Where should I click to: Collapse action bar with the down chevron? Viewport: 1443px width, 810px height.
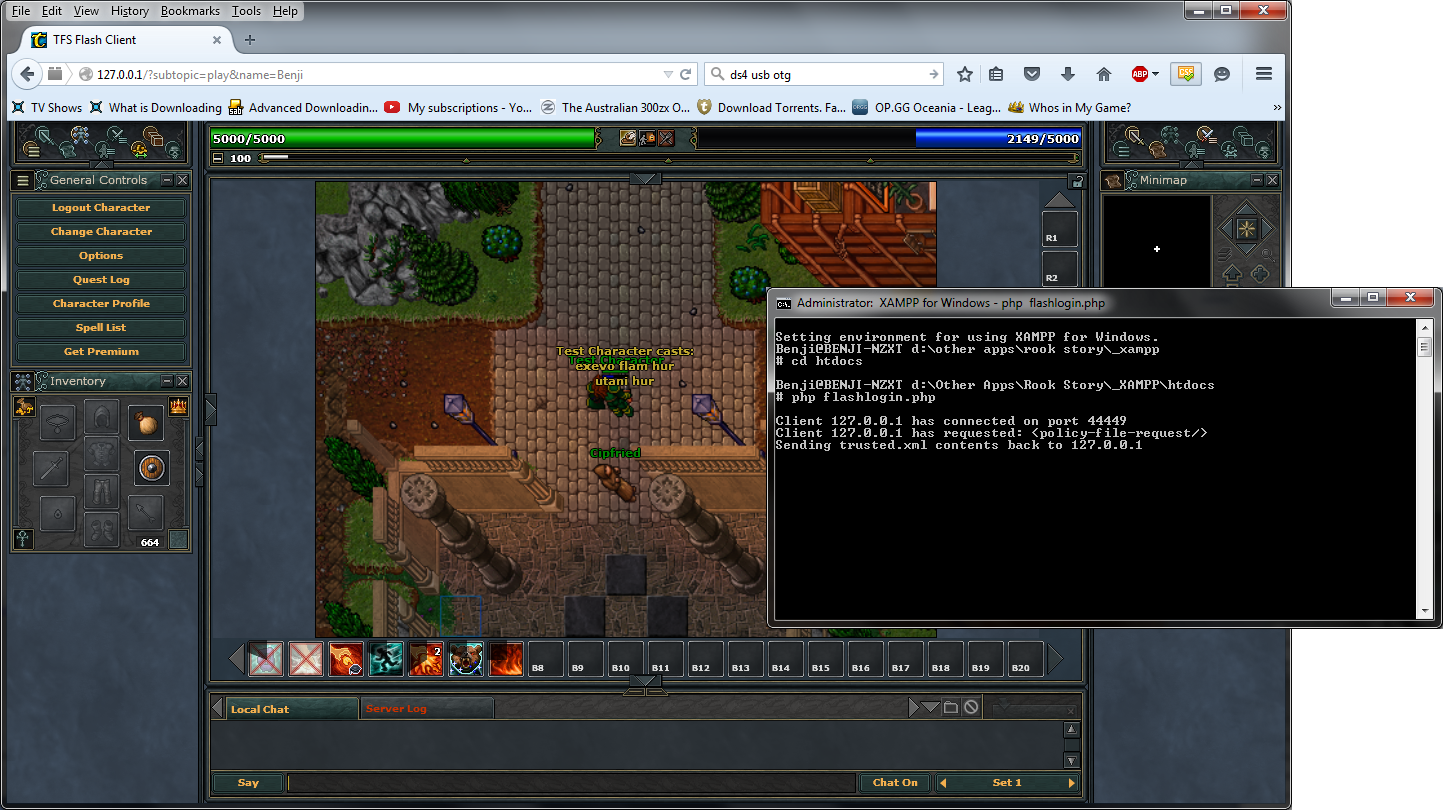pyautogui.click(x=645, y=681)
